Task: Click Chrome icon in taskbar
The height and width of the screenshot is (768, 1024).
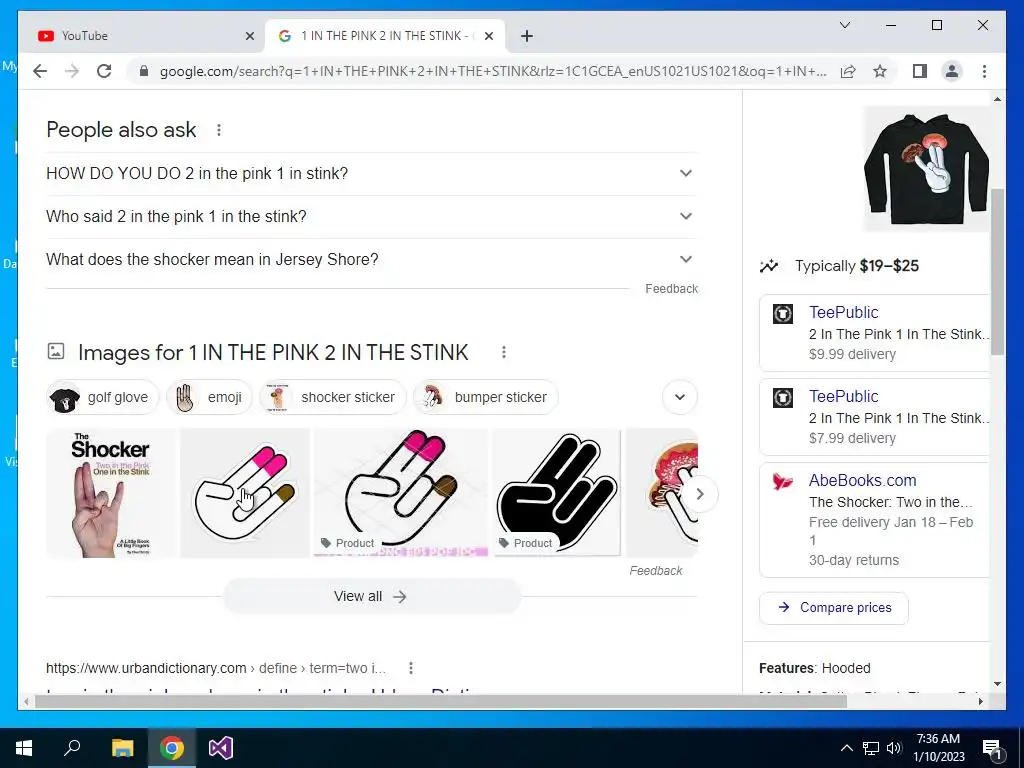Action: click(x=172, y=748)
